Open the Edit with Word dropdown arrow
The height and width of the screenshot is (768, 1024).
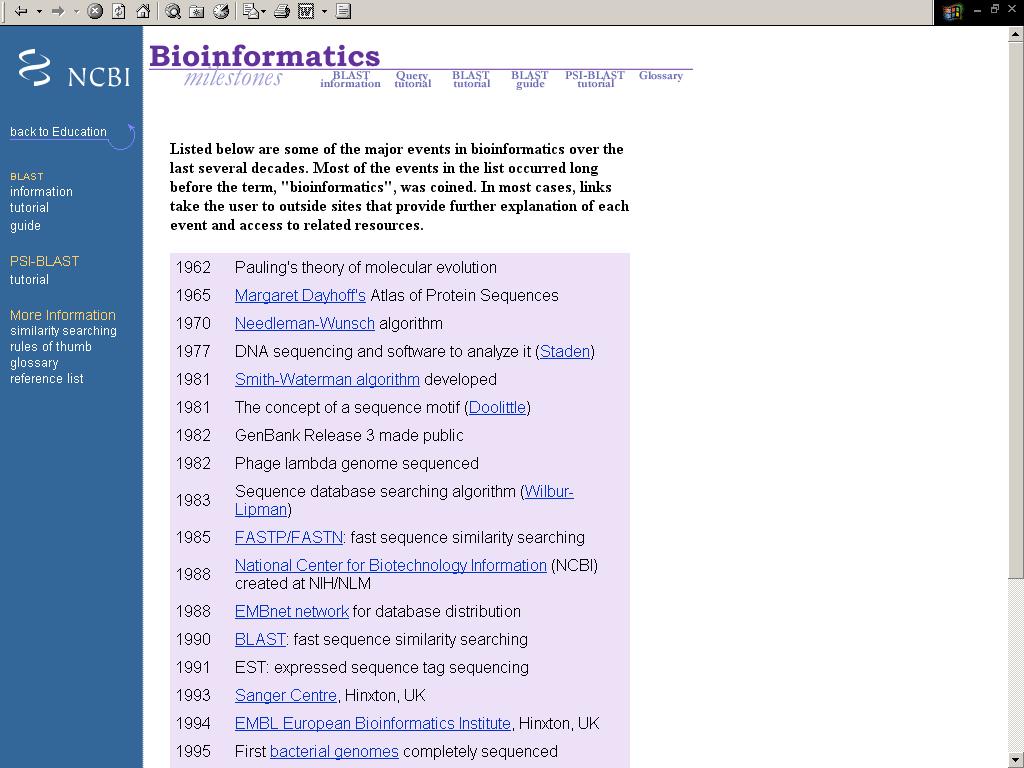[x=324, y=11]
